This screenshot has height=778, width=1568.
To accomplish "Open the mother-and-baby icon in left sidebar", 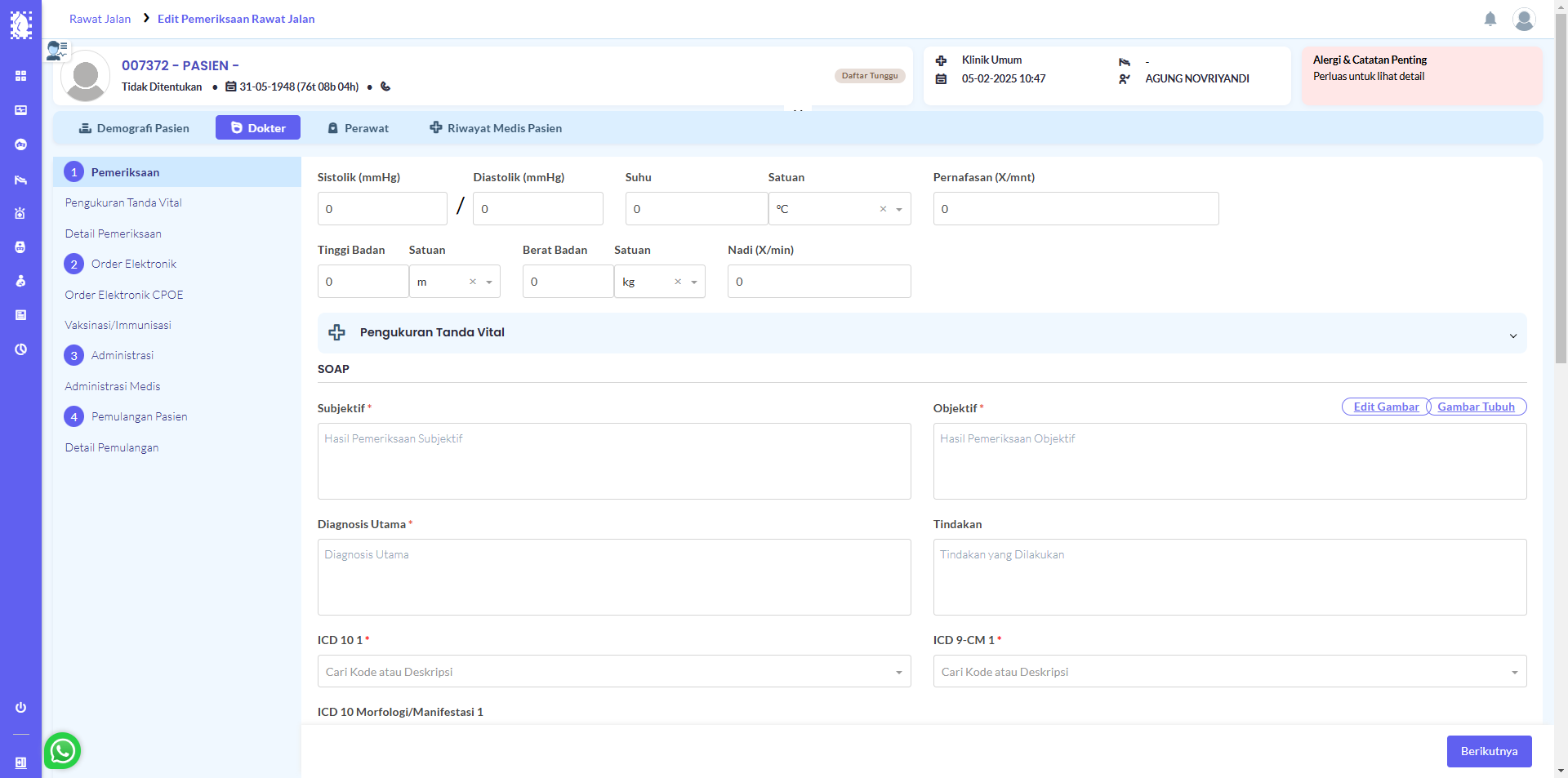I will coord(20,281).
